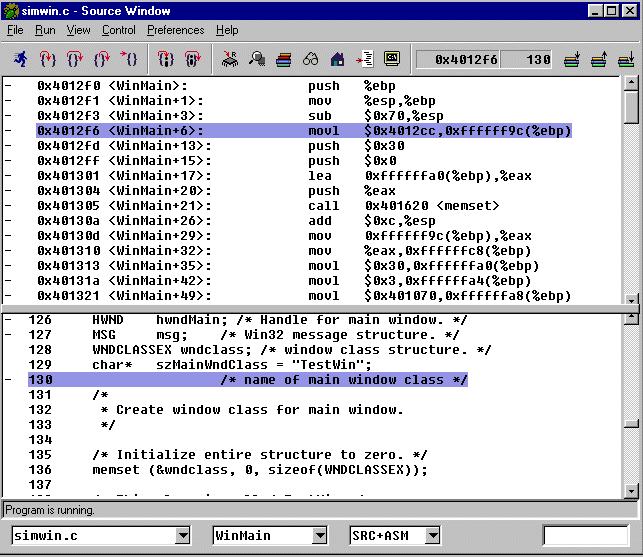The image size is (643, 557).
Task: Expand the WinMain function dropdown
Action: point(319,536)
